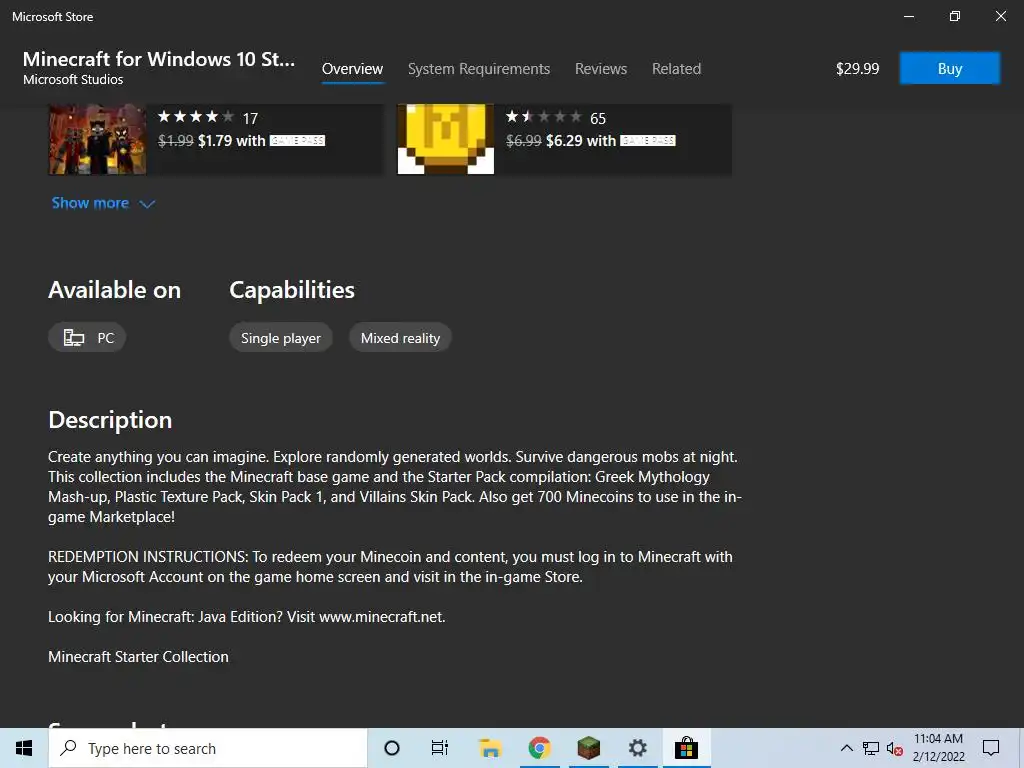
Task: Select the Mixed reality capability chip
Action: tap(400, 338)
